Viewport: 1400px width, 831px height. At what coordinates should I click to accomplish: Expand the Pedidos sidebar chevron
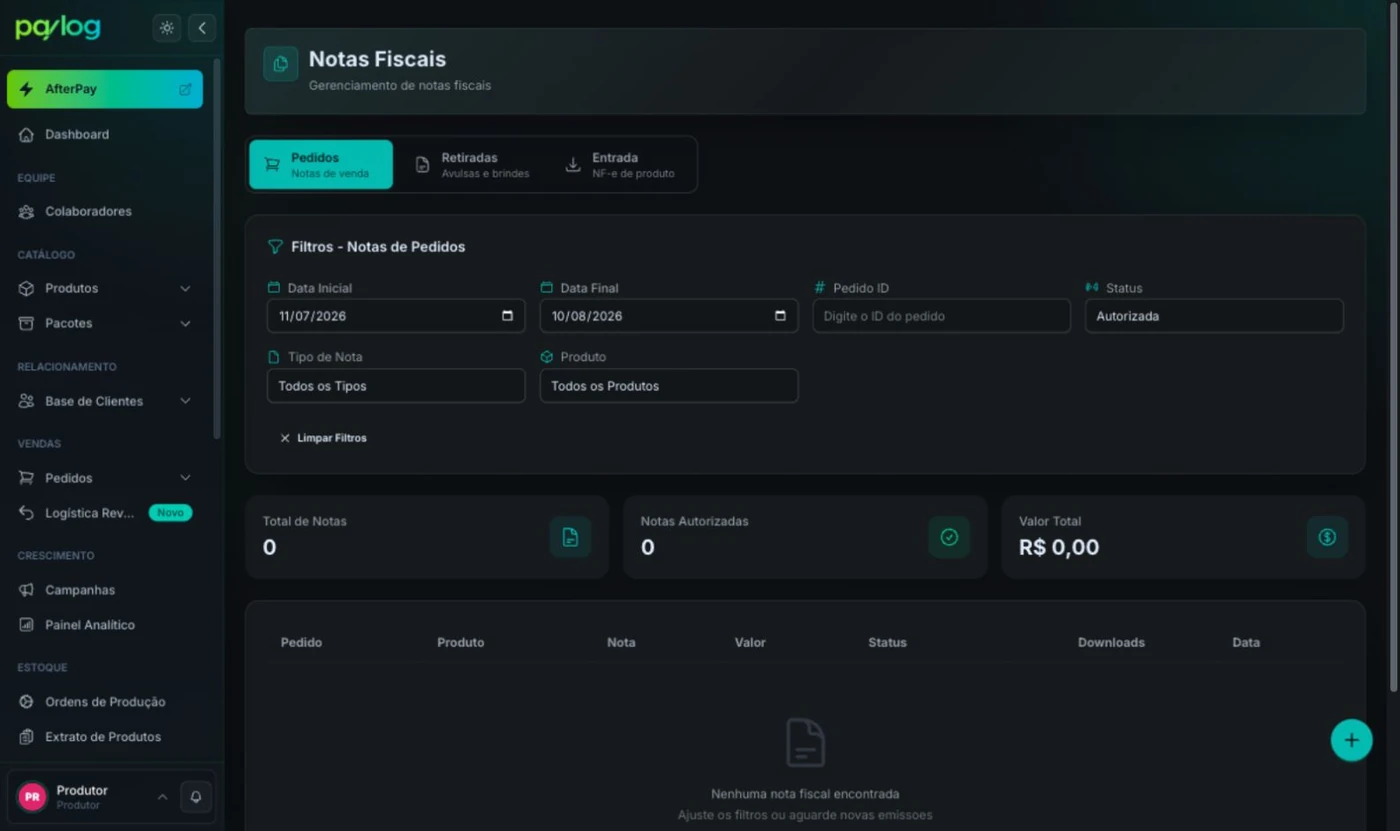pyautogui.click(x=185, y=478)
